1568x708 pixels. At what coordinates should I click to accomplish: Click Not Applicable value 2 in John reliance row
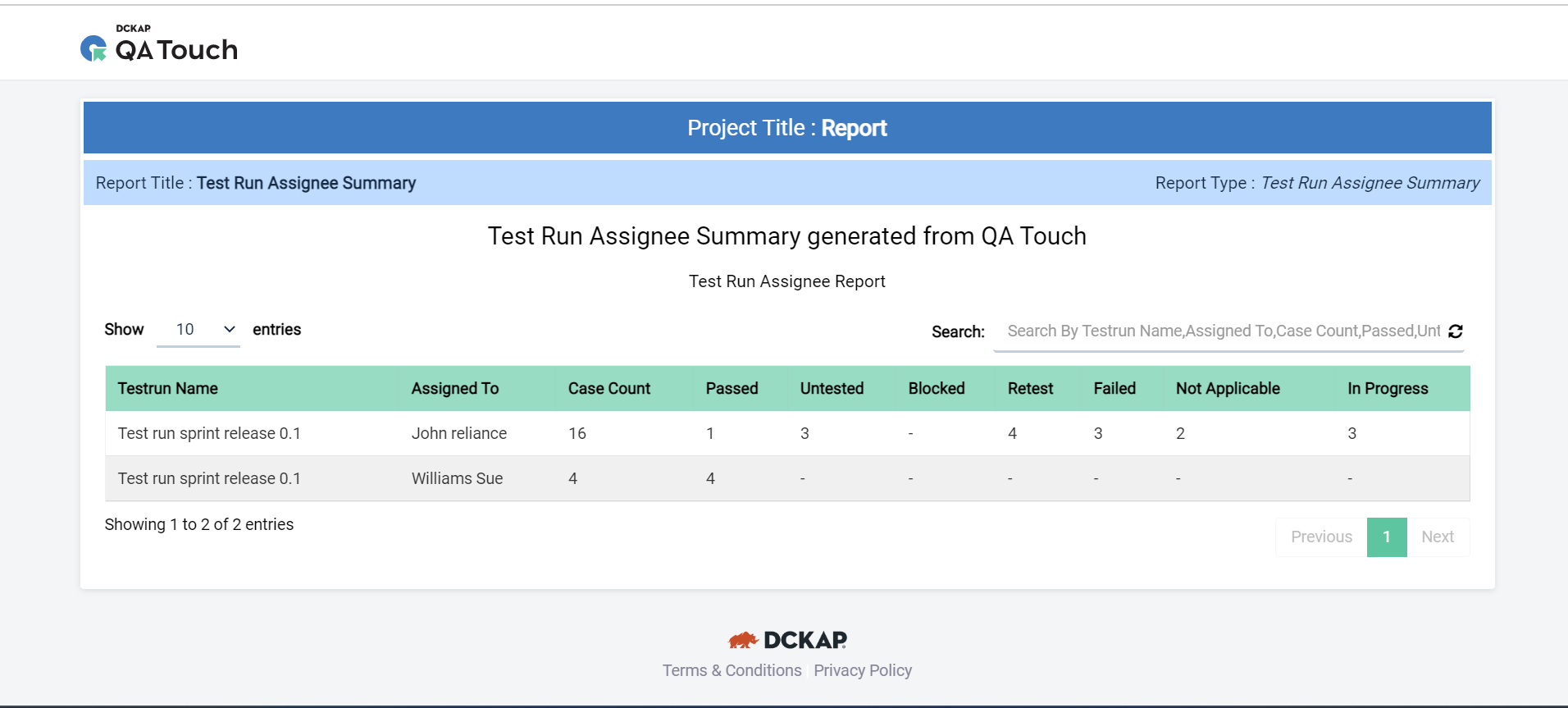pyautogui.click(x=1180, y=434)
